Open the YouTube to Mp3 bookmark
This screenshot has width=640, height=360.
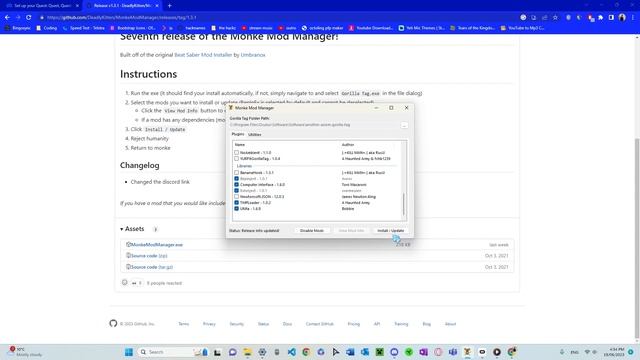[x=522, y=28]
